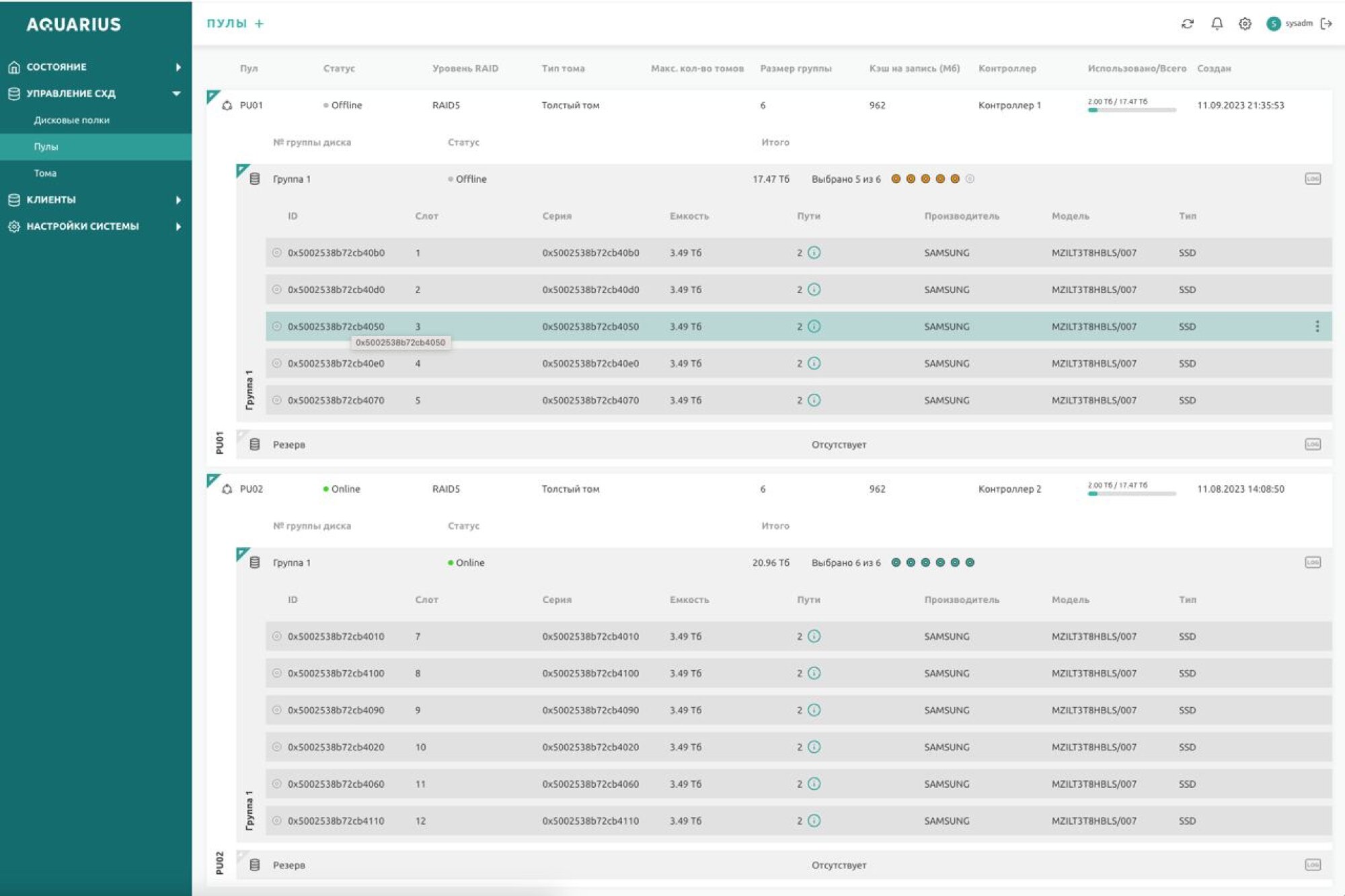Add a new pool with plus icon
This screenshot has width=1345, height=896.
[259, 24]
